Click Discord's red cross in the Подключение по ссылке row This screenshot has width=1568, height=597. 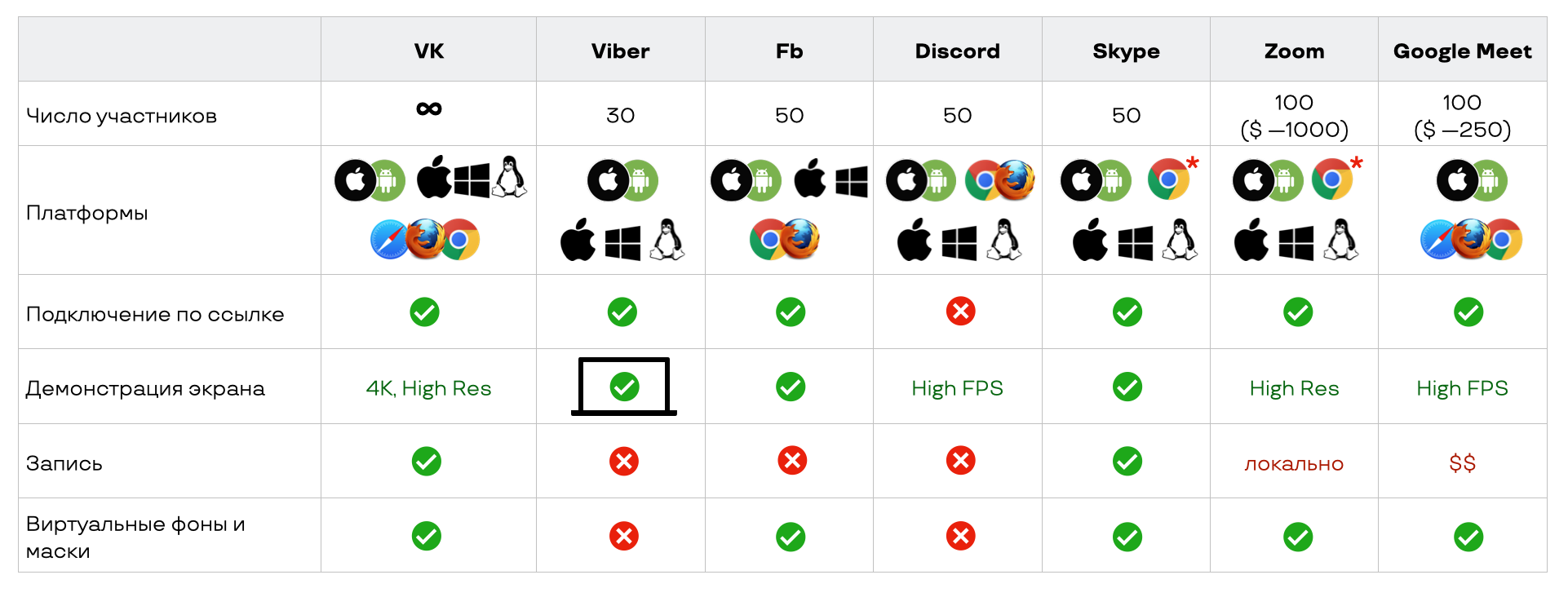[960, 312]
